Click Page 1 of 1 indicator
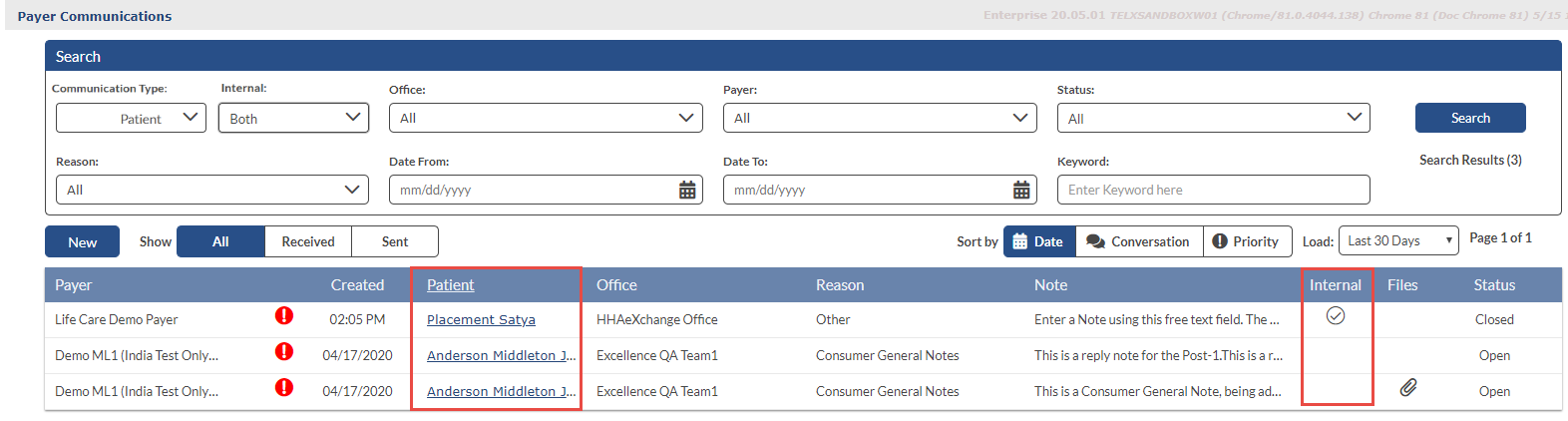Viewport: 1568px width, 421px height. pyautogui.click(x=1500, y=237)
